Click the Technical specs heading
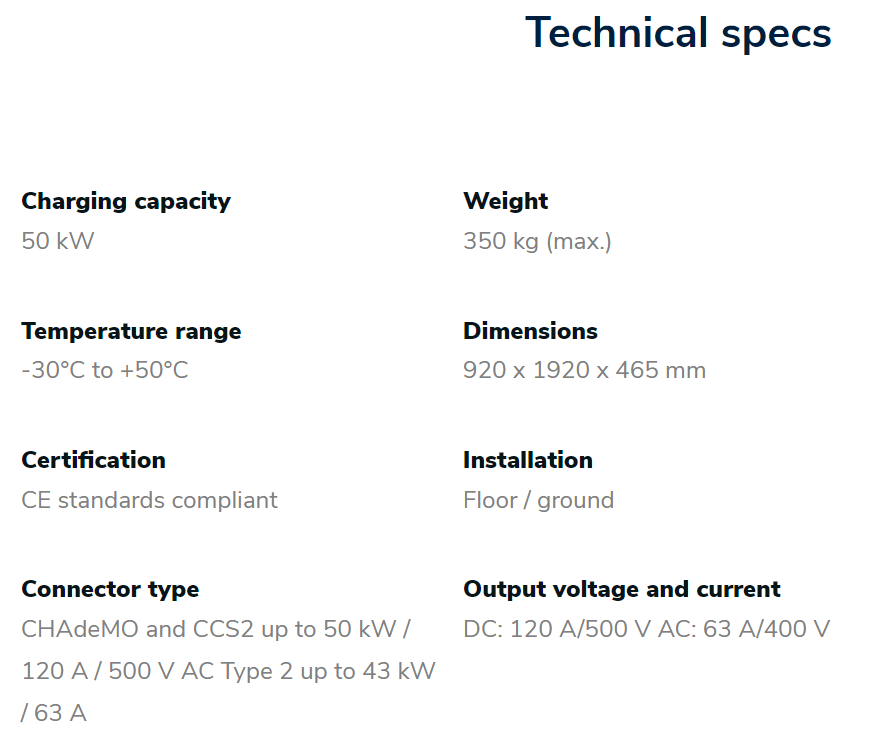The height and width of the screenshot is (745, 877). coord(678,33)
